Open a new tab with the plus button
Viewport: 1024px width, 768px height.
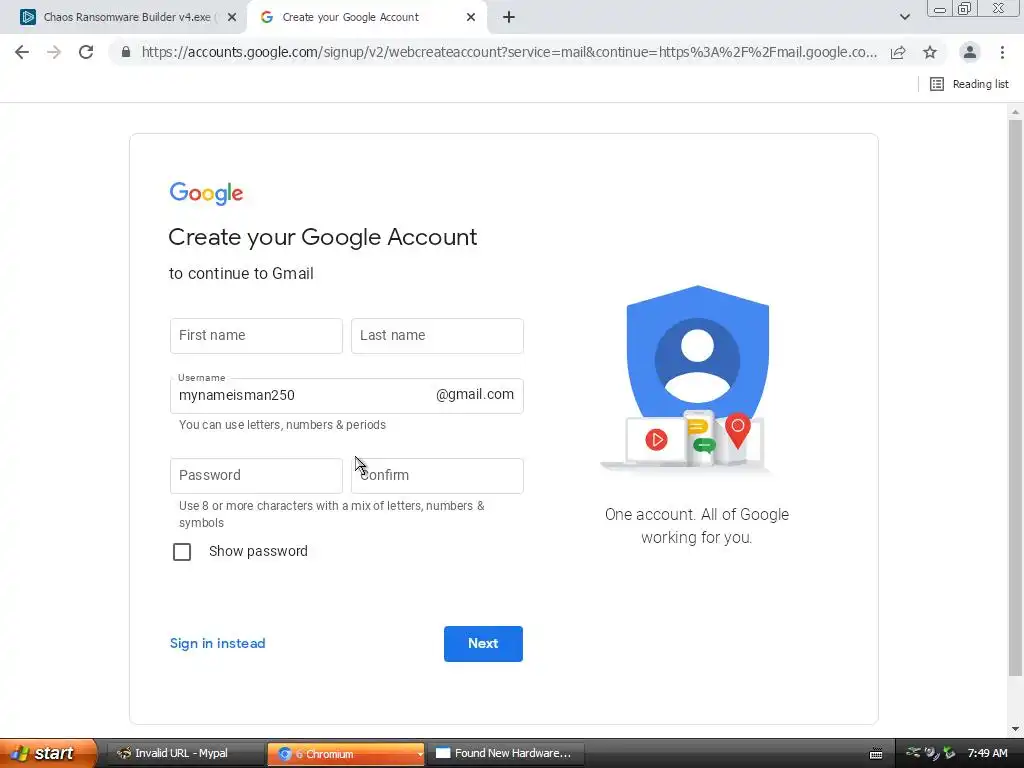[x=509, y=18]
